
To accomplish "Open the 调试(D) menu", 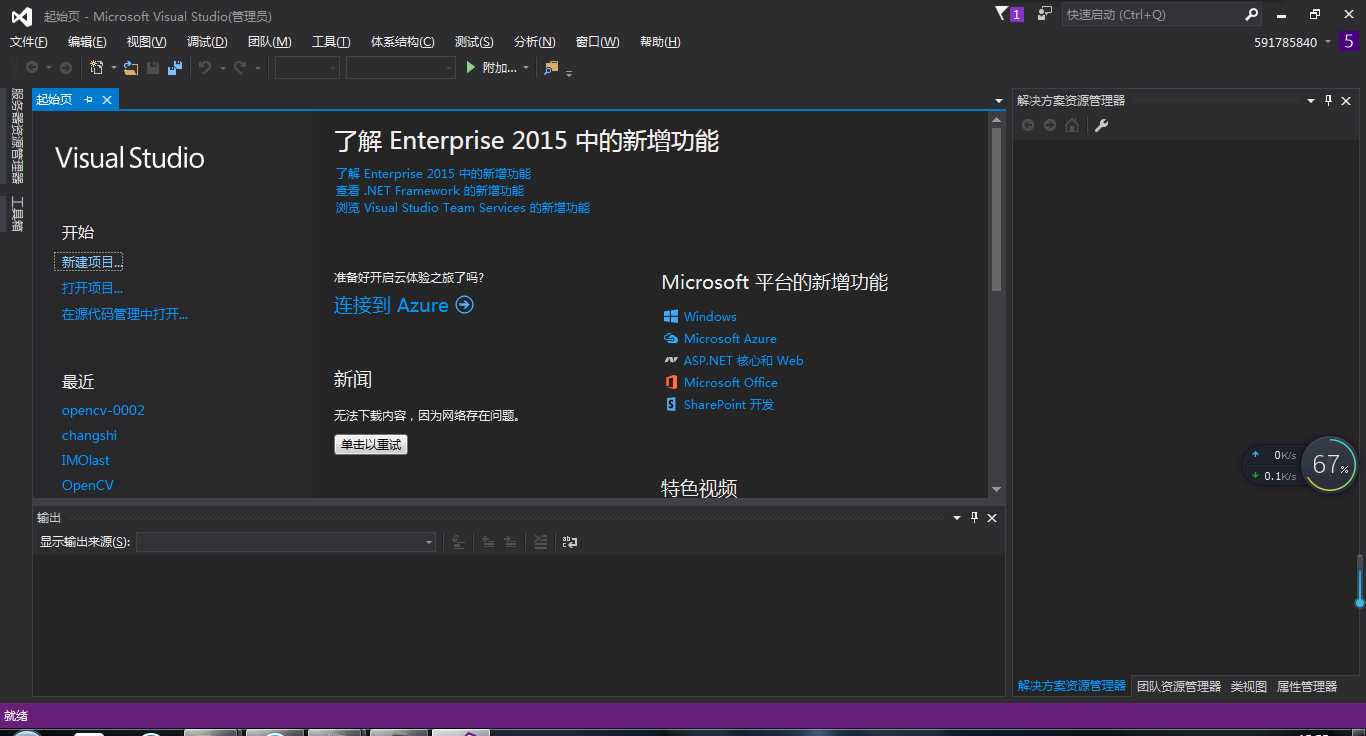I will (x=207, y=42).
